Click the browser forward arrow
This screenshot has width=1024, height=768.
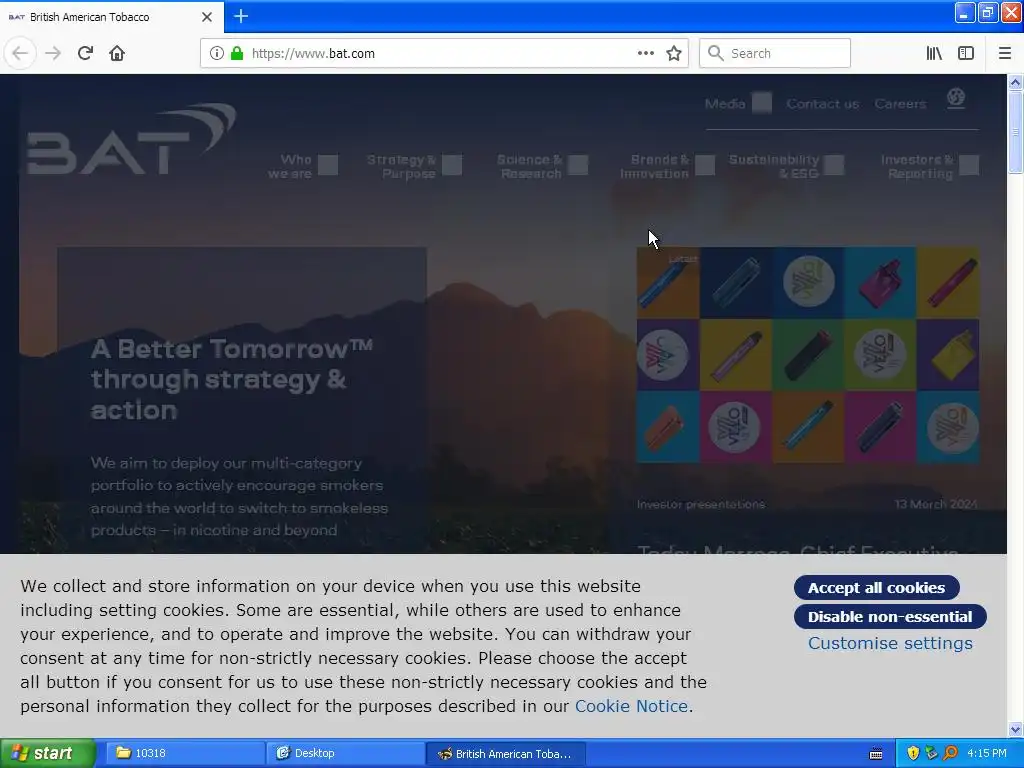click(53, 54)
